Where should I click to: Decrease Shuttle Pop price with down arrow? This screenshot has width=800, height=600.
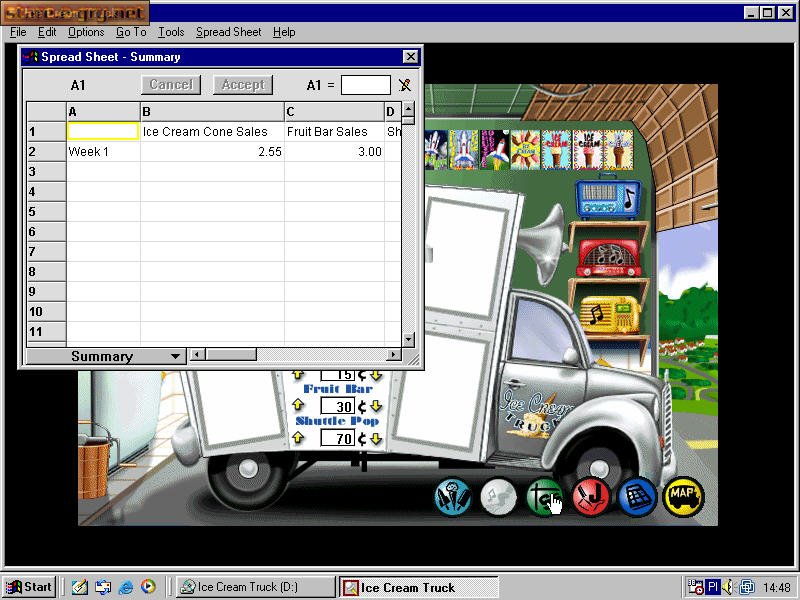pos(376,439)
